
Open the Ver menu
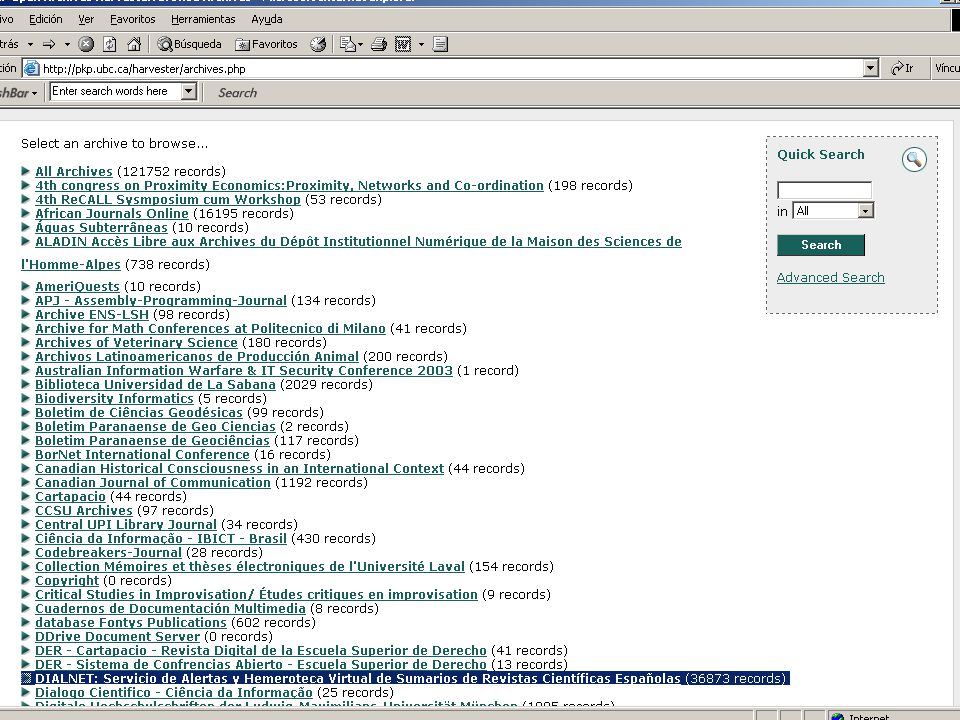click(x=86, y=19)
